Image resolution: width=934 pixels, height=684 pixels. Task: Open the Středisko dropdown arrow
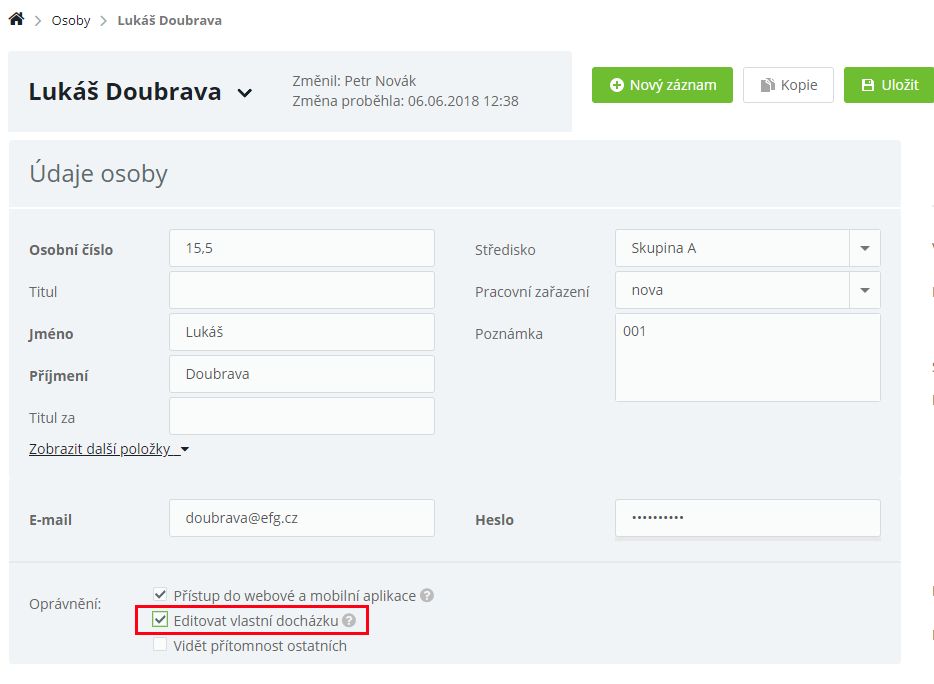pos(864,248)
